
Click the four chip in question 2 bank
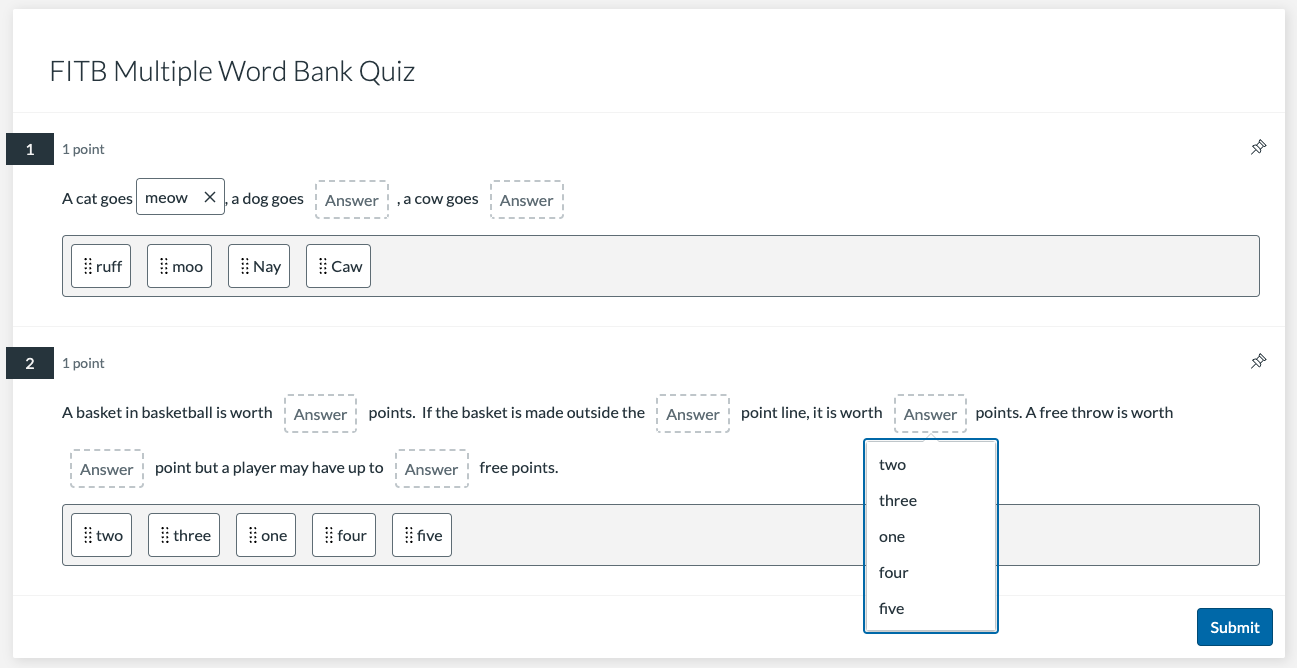pos(344,535)
